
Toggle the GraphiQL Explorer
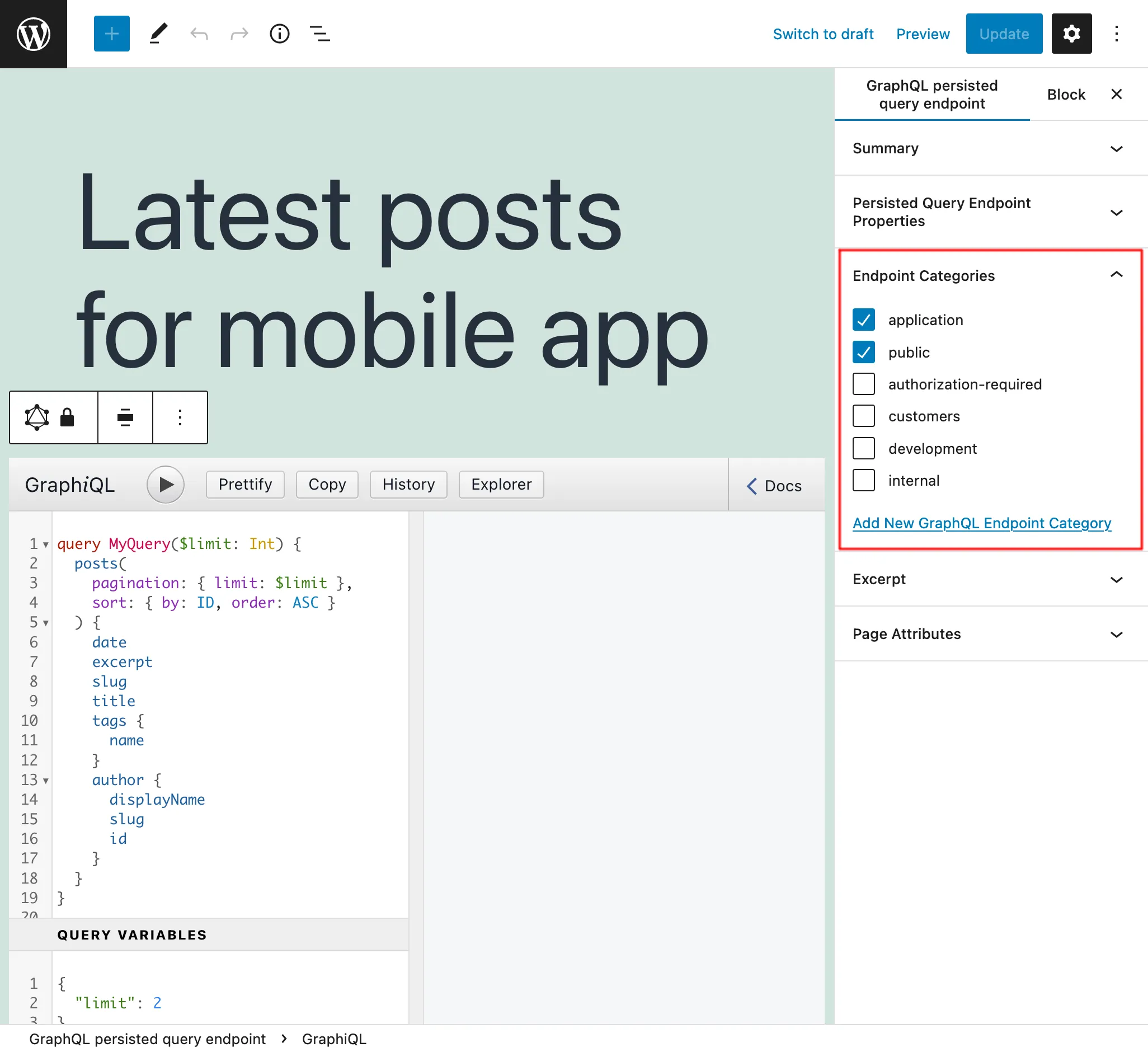[x=501, y=485]
